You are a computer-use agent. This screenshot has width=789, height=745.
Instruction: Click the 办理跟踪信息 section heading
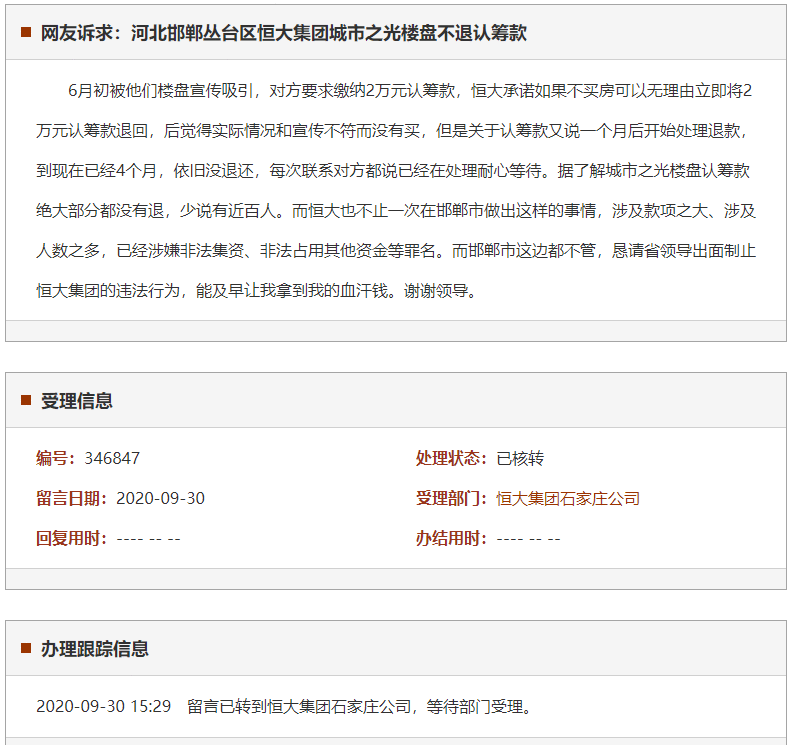pyautogui.click(x=95, y=648)
